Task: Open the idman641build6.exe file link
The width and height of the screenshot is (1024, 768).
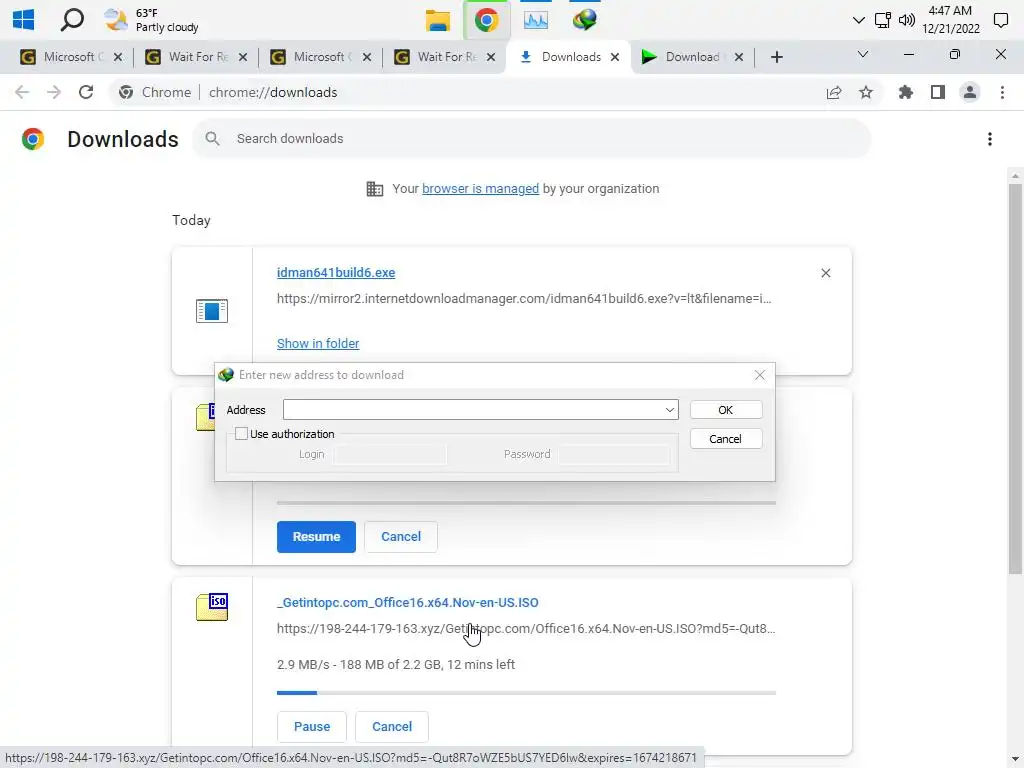Action: [336, 272]
